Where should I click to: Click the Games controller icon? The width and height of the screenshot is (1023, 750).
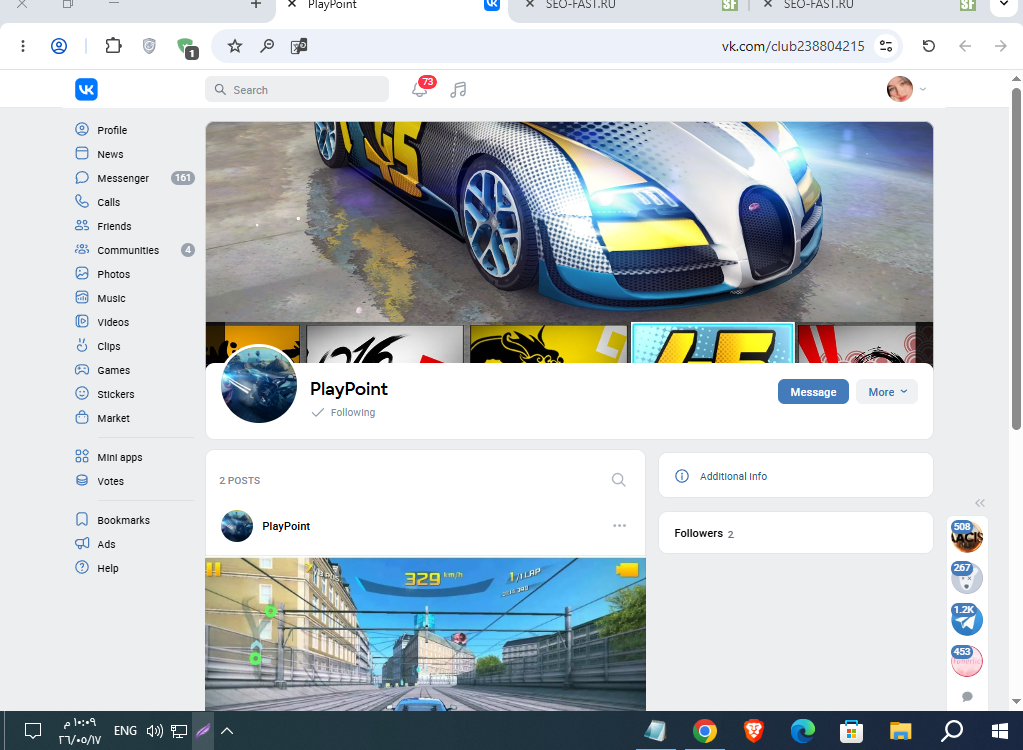(82, 370)
